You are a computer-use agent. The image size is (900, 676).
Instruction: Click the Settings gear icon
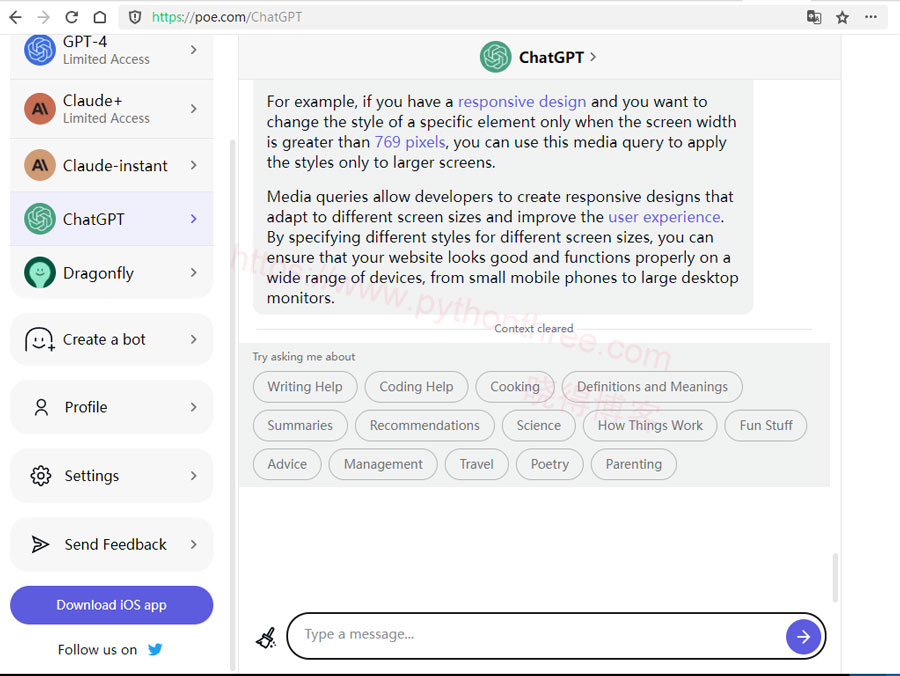click(x=41, y=476)
